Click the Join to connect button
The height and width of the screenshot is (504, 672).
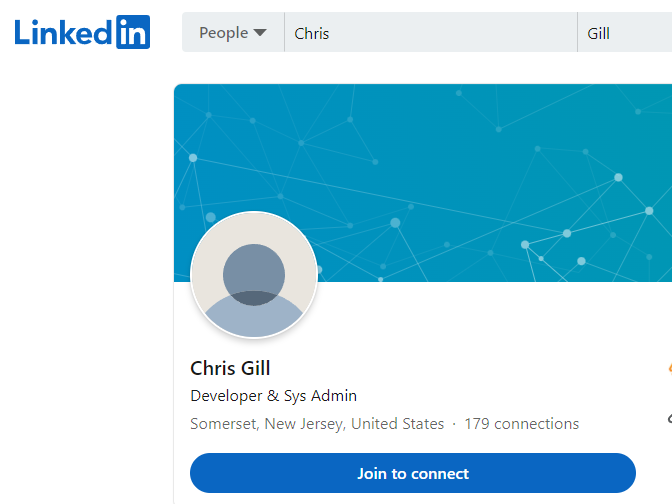[x=413, y=473]
